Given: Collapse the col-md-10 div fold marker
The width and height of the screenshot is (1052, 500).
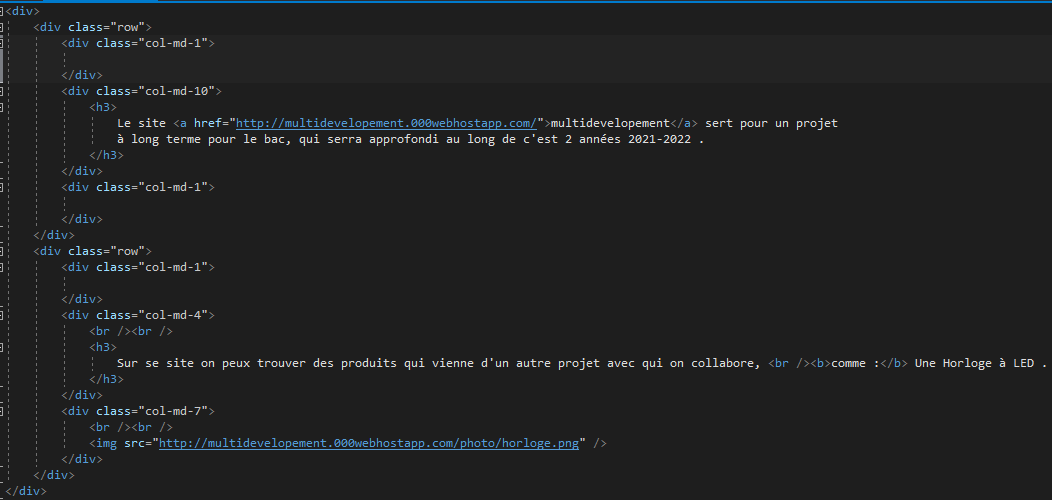Looking at the screenshot, I should click(1, 91).
